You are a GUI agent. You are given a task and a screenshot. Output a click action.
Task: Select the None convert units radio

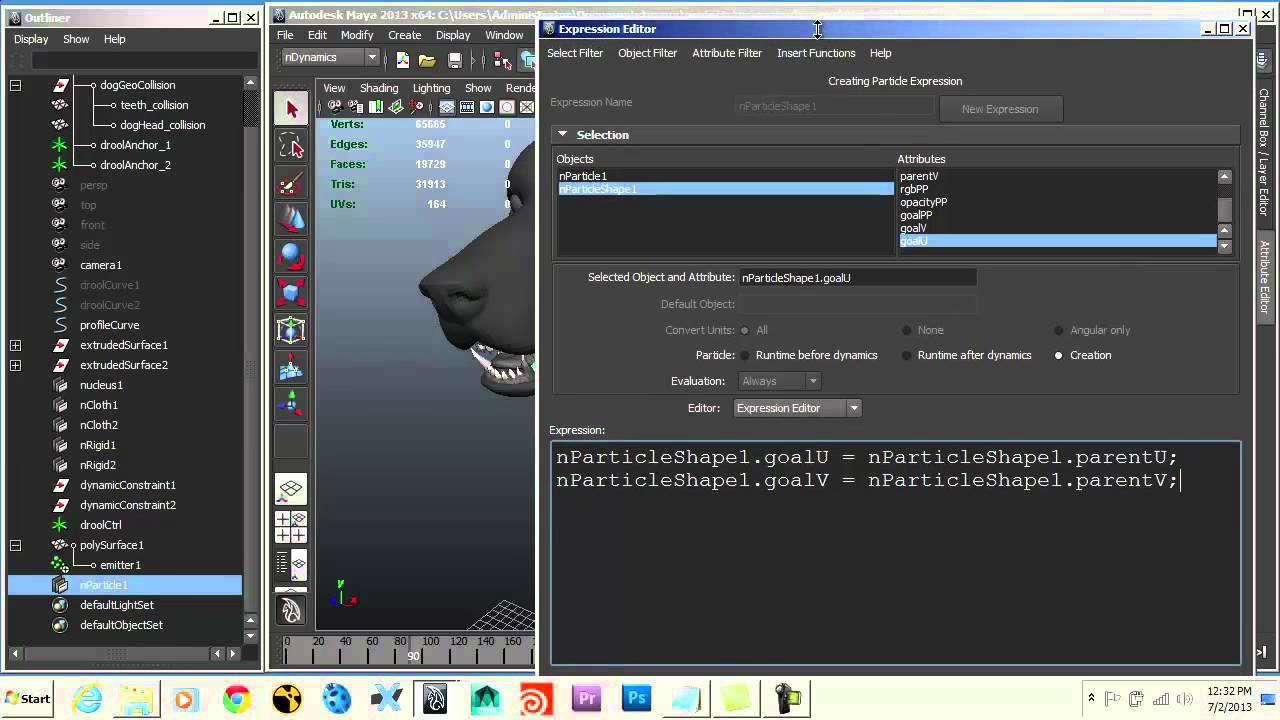point(907,330)
